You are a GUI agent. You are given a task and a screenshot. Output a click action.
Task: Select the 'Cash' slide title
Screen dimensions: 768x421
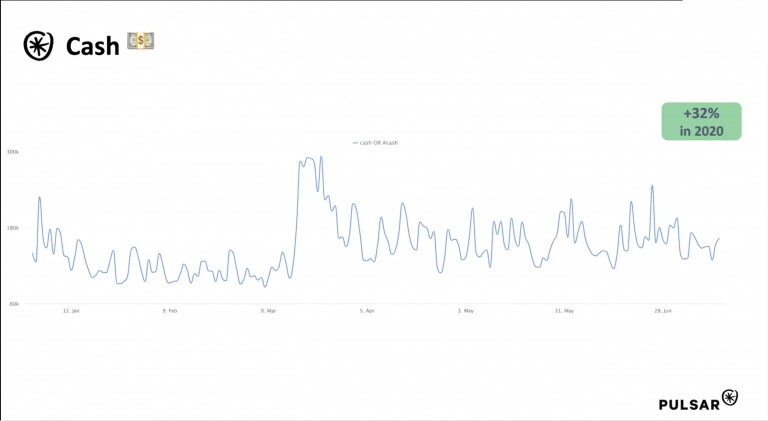pos(93,46)
